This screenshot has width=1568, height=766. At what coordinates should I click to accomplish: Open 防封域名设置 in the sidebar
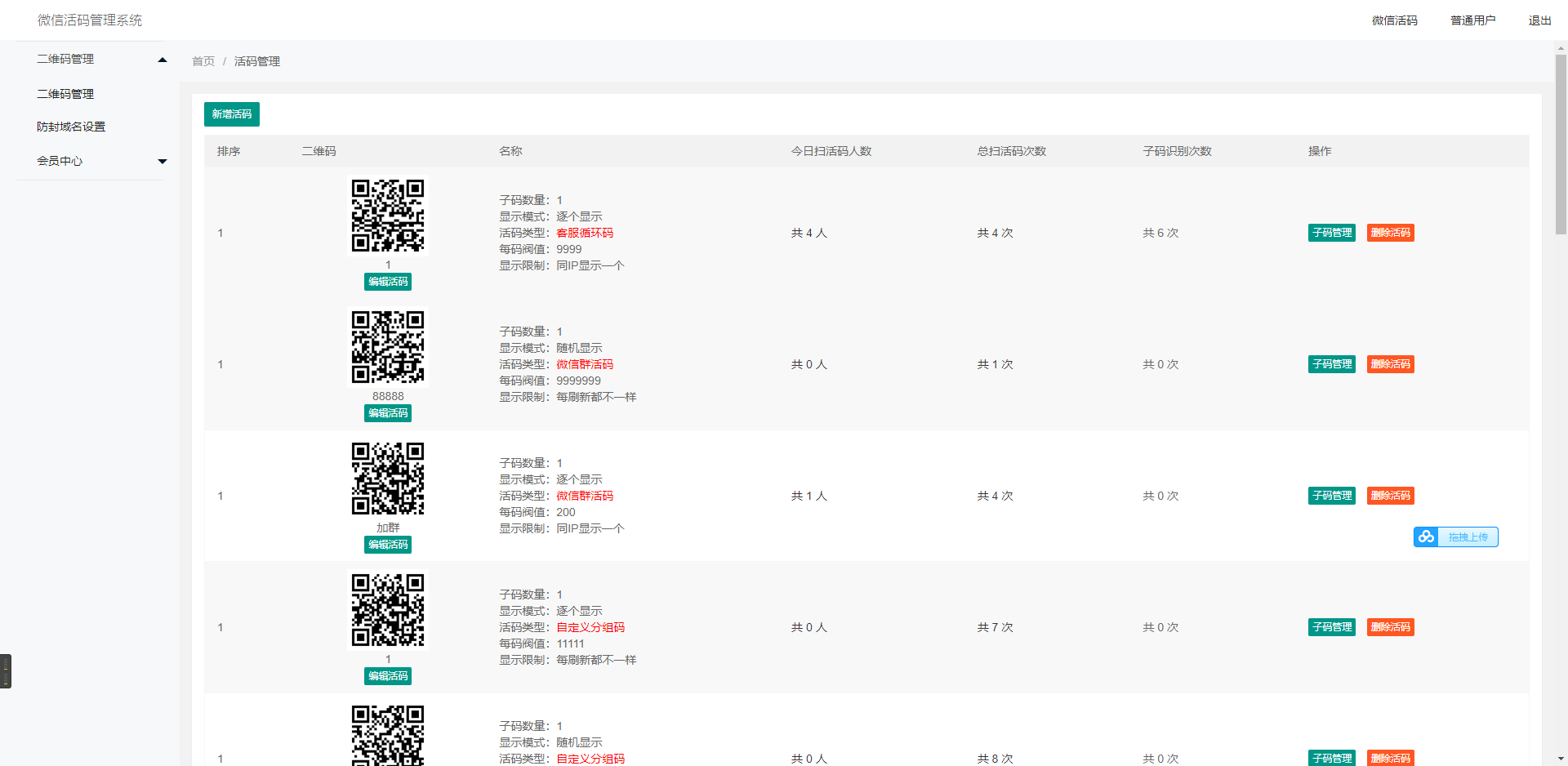pyautogui.click(x=71, y=127)
